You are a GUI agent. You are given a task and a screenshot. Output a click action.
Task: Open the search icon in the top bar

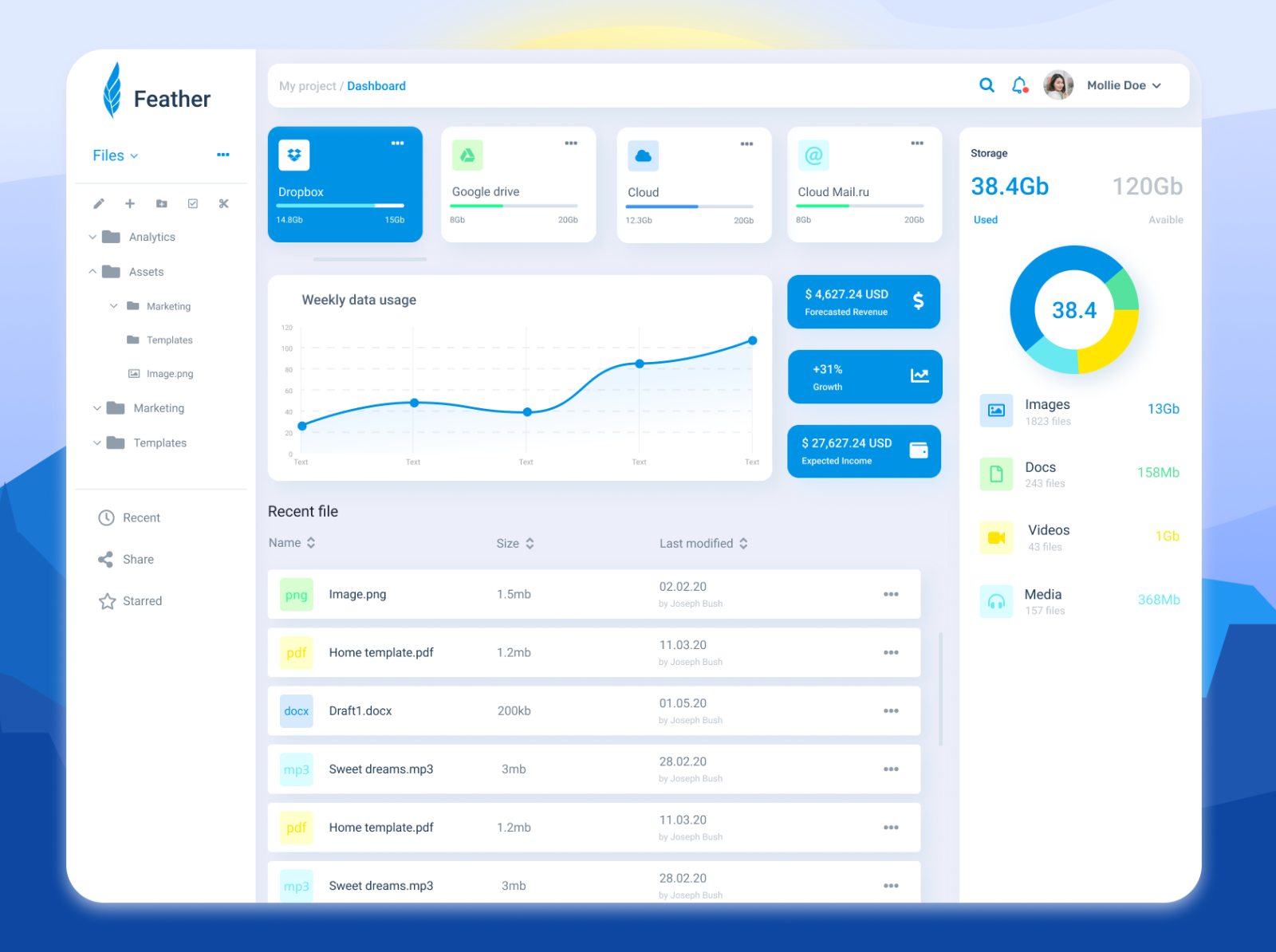pos(987,85)
